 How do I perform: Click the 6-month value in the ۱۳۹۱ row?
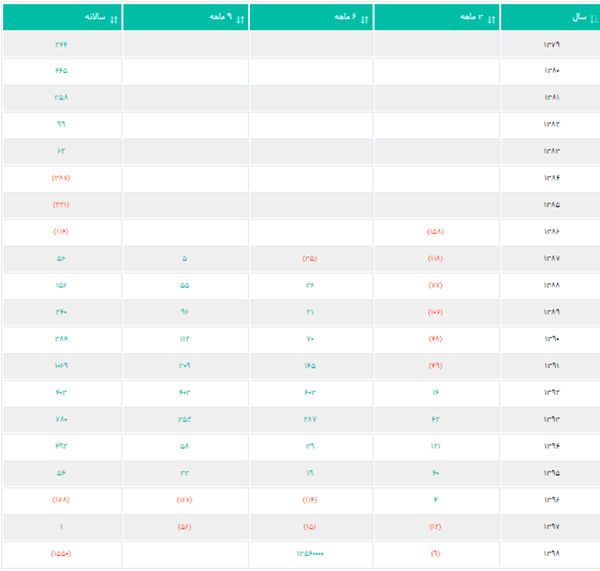[x=310, y=366]
